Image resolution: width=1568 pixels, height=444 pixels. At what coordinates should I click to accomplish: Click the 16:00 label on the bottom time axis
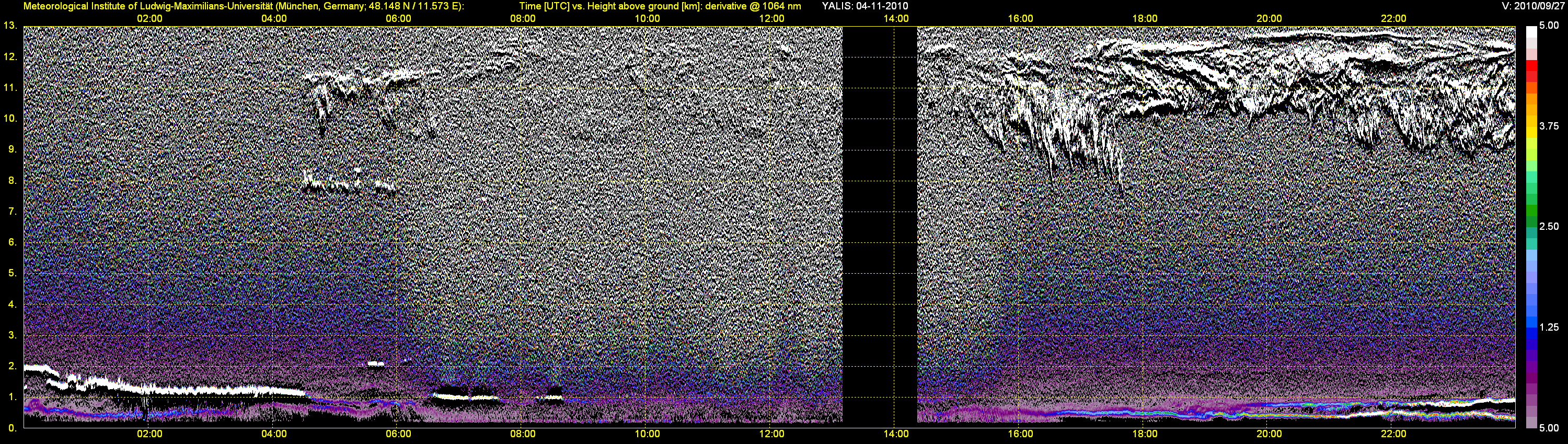1020,434
